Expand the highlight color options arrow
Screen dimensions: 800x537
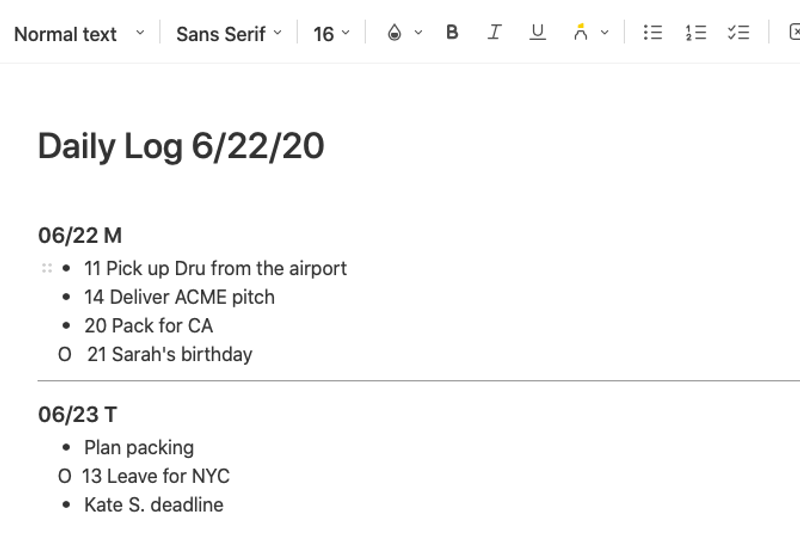(x=605, y=33)
